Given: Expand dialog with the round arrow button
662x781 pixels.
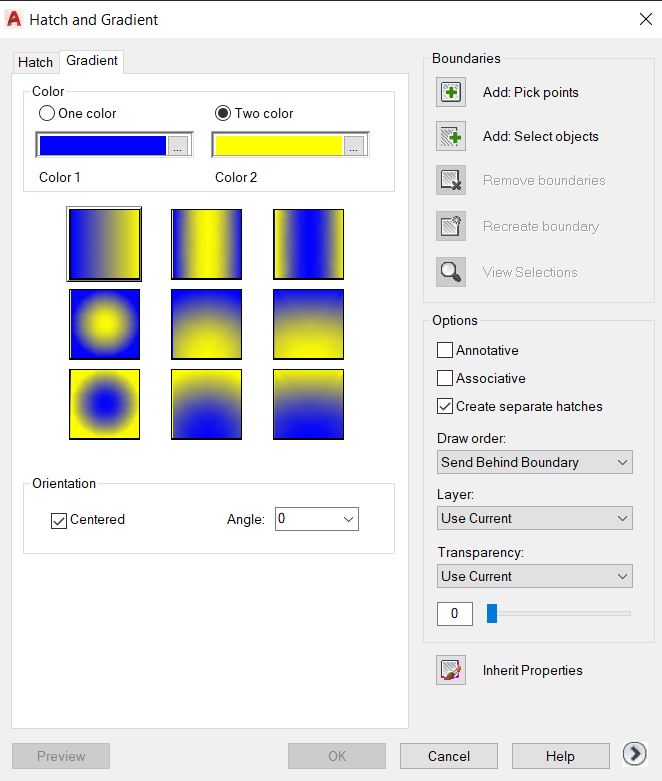Looking at the screenshot, I should coord(635,754).
